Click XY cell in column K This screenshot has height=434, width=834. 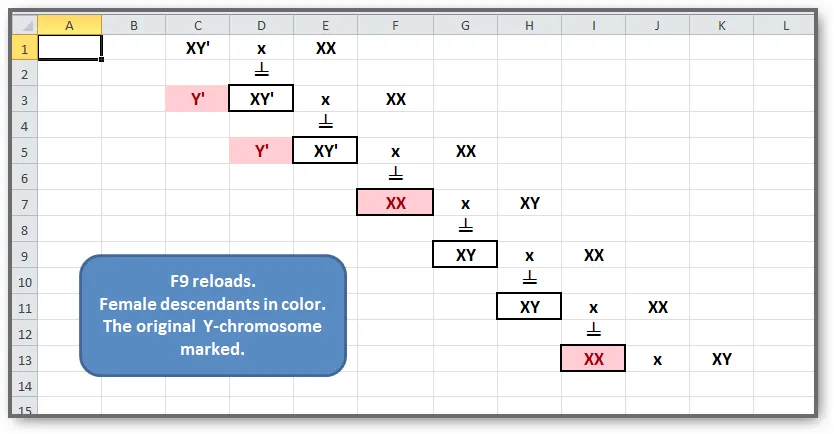coord(721,359)
